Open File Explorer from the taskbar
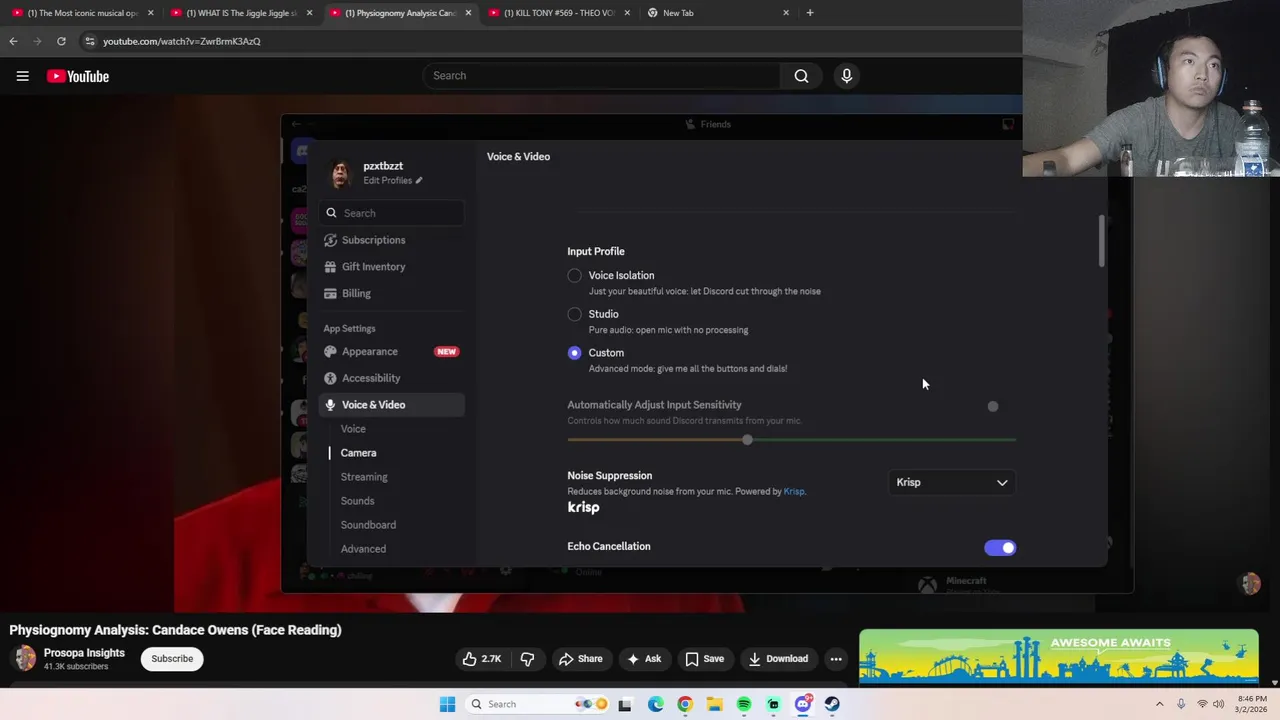The image size is (1280, 720). (x=714, y=704)
